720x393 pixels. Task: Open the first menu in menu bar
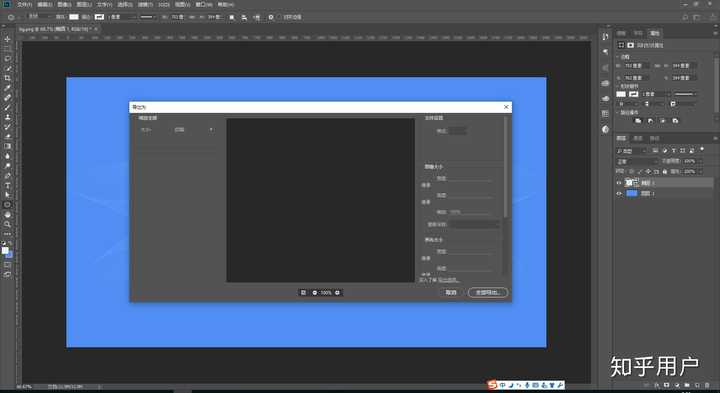24,4
